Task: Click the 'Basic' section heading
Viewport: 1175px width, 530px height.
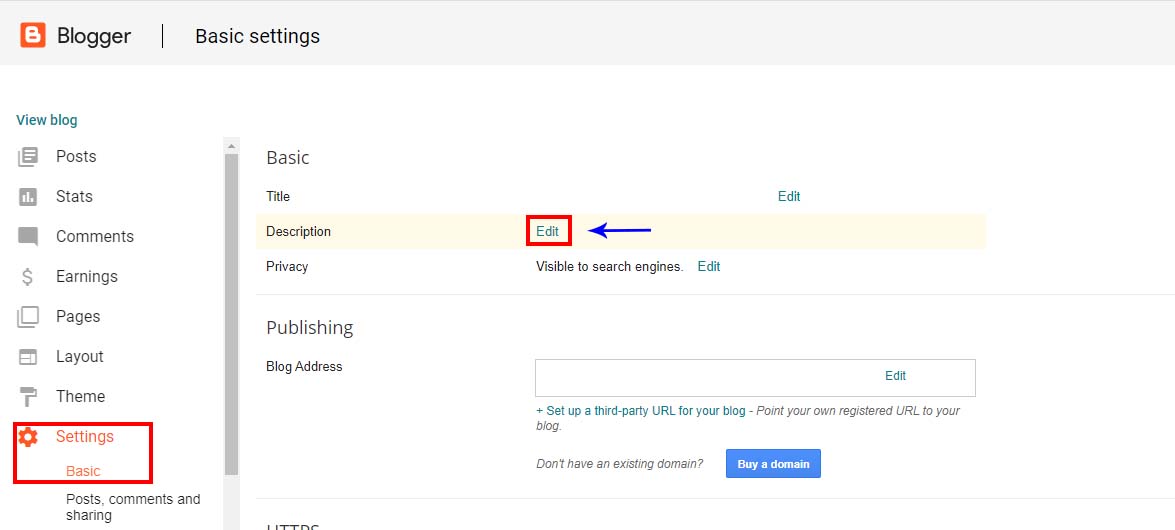Action: (x=288, y=157)
